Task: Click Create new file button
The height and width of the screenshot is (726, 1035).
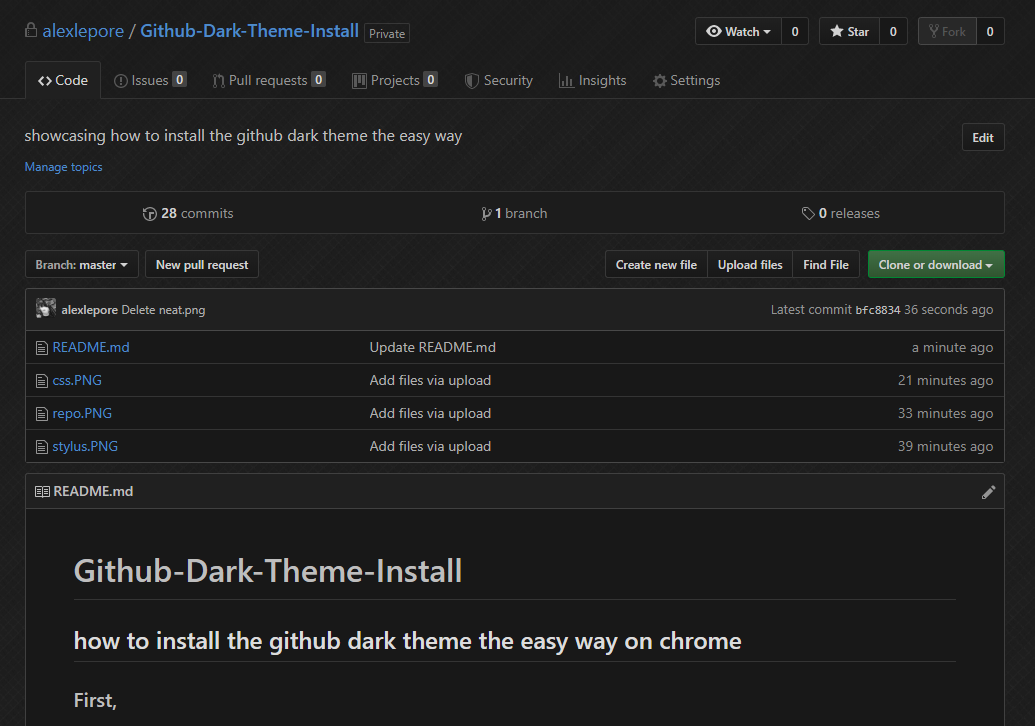Action: coord(656,265)
